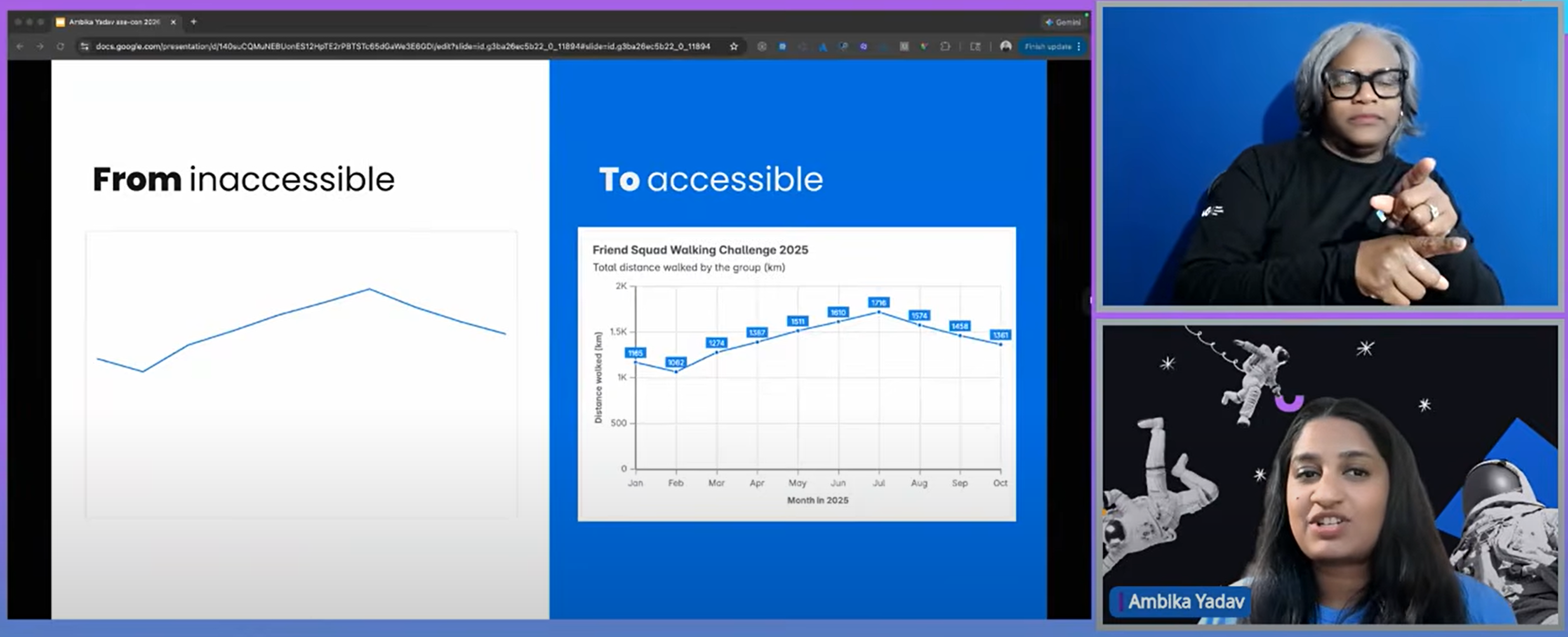The width and height of the screenshot is (1568, 637).
Task: Click the URL address bar
Action: click(x=402, y=46)
